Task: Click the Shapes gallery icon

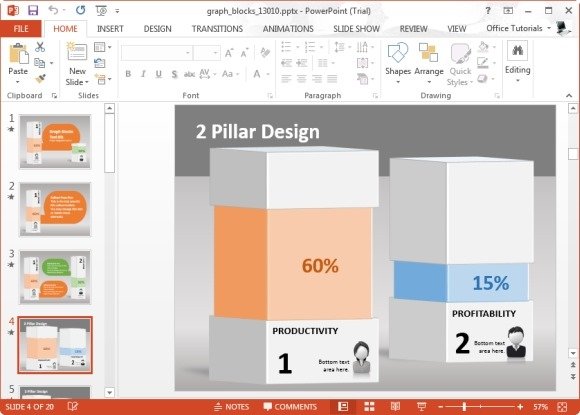Action: [x=398, y=53]
